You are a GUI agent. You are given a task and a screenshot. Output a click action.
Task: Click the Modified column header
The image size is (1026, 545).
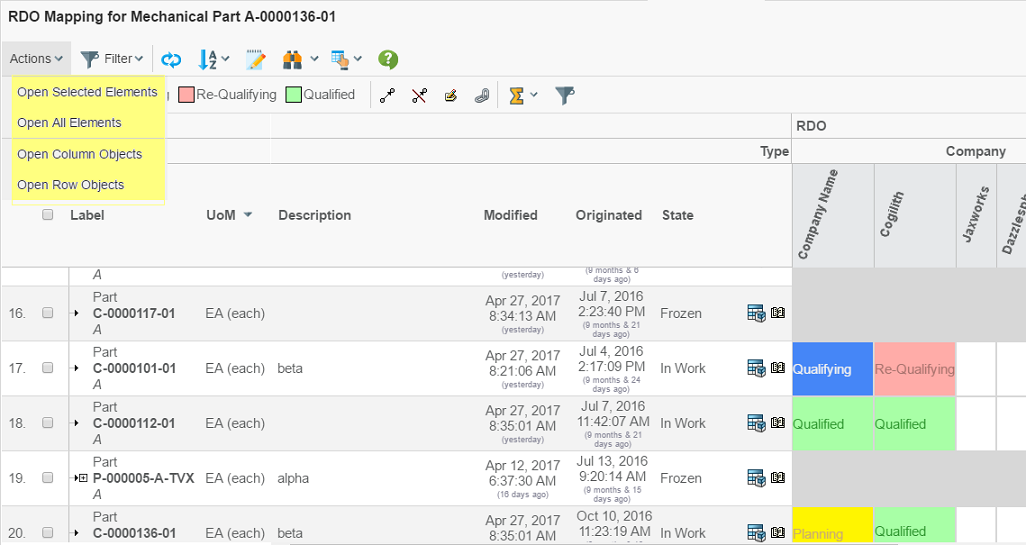(510, 215)
